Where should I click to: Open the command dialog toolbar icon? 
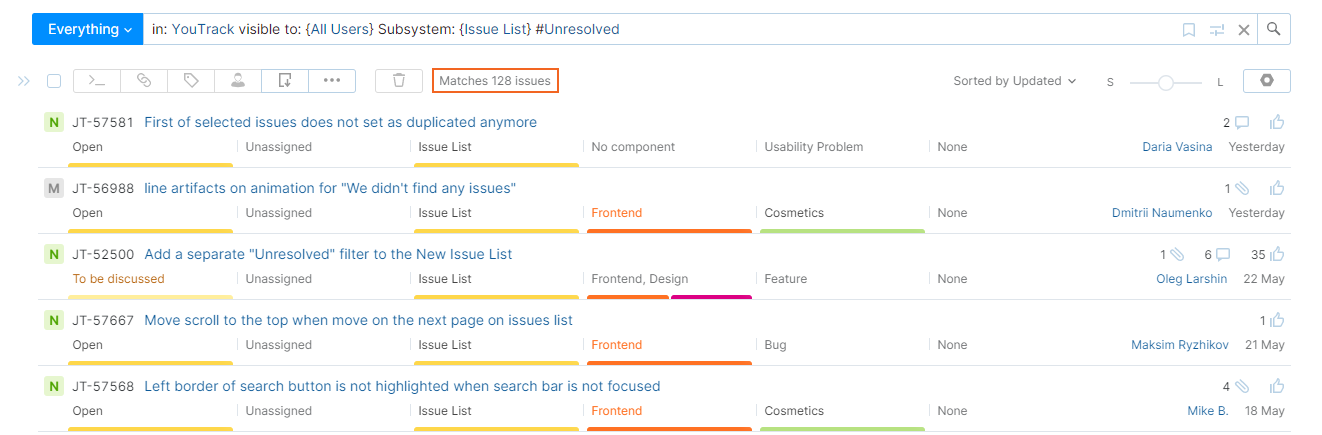97,81
